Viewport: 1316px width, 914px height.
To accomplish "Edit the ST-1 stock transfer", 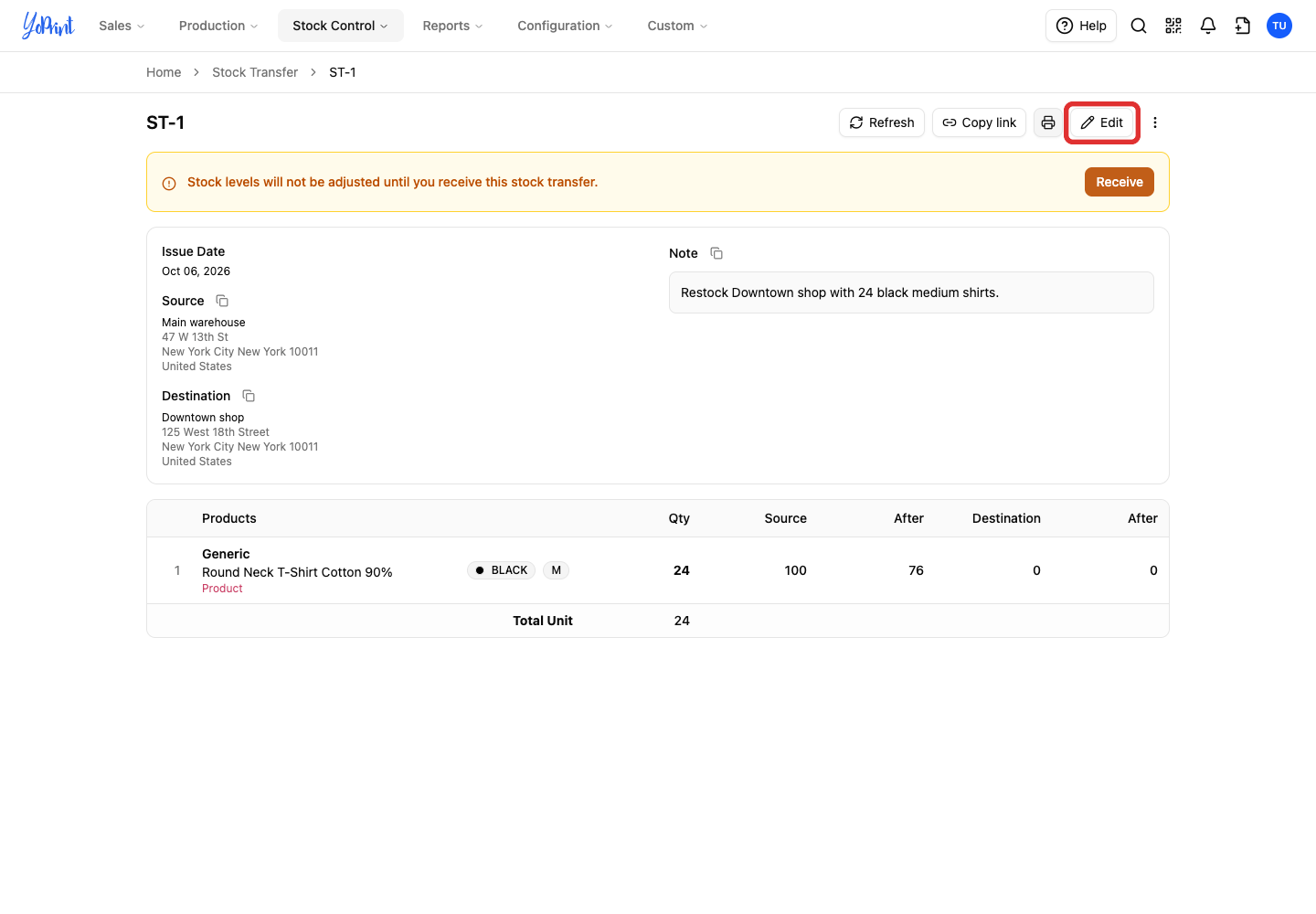I will pos(1102,122).
